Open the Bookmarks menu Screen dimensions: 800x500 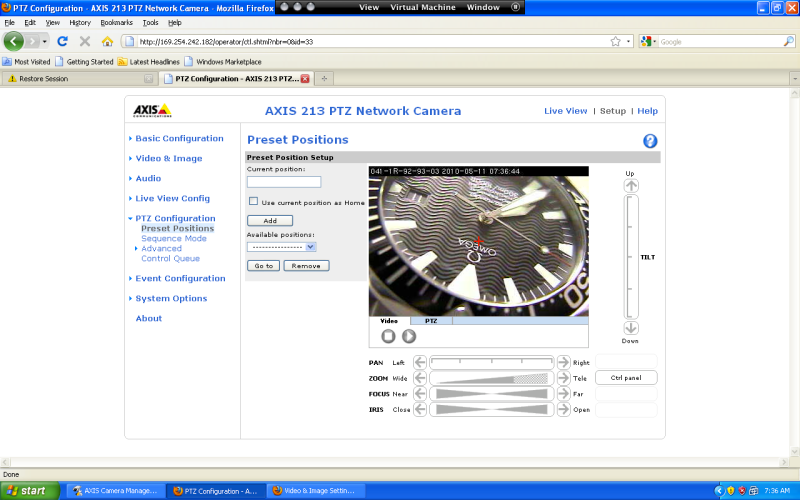pos(116,22)
